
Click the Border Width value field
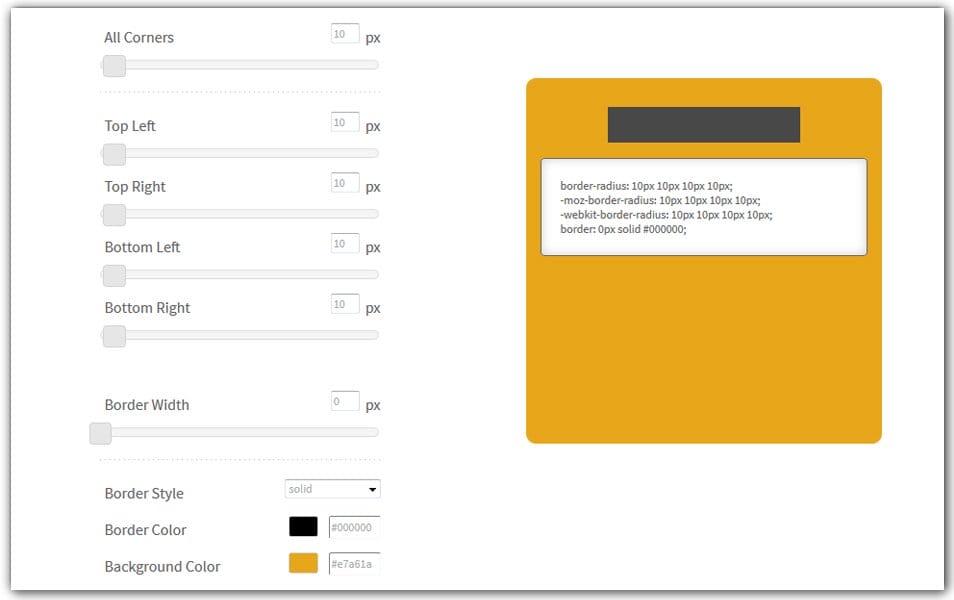(x=344, y=400)
